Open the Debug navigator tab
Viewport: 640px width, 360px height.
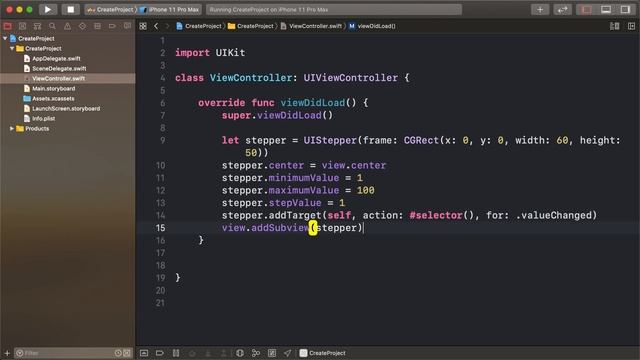point(97,26)
